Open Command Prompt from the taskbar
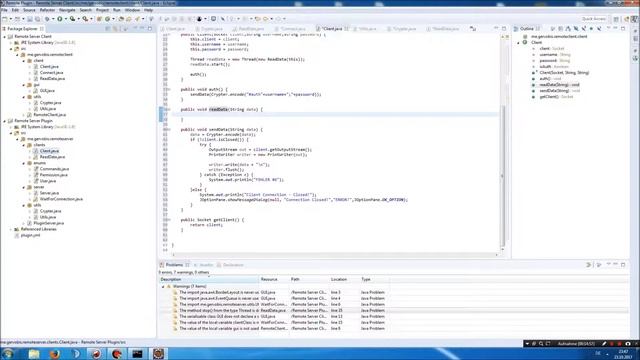Image resolution: width=640 pixels, height=360 pixels. [138, 353]
